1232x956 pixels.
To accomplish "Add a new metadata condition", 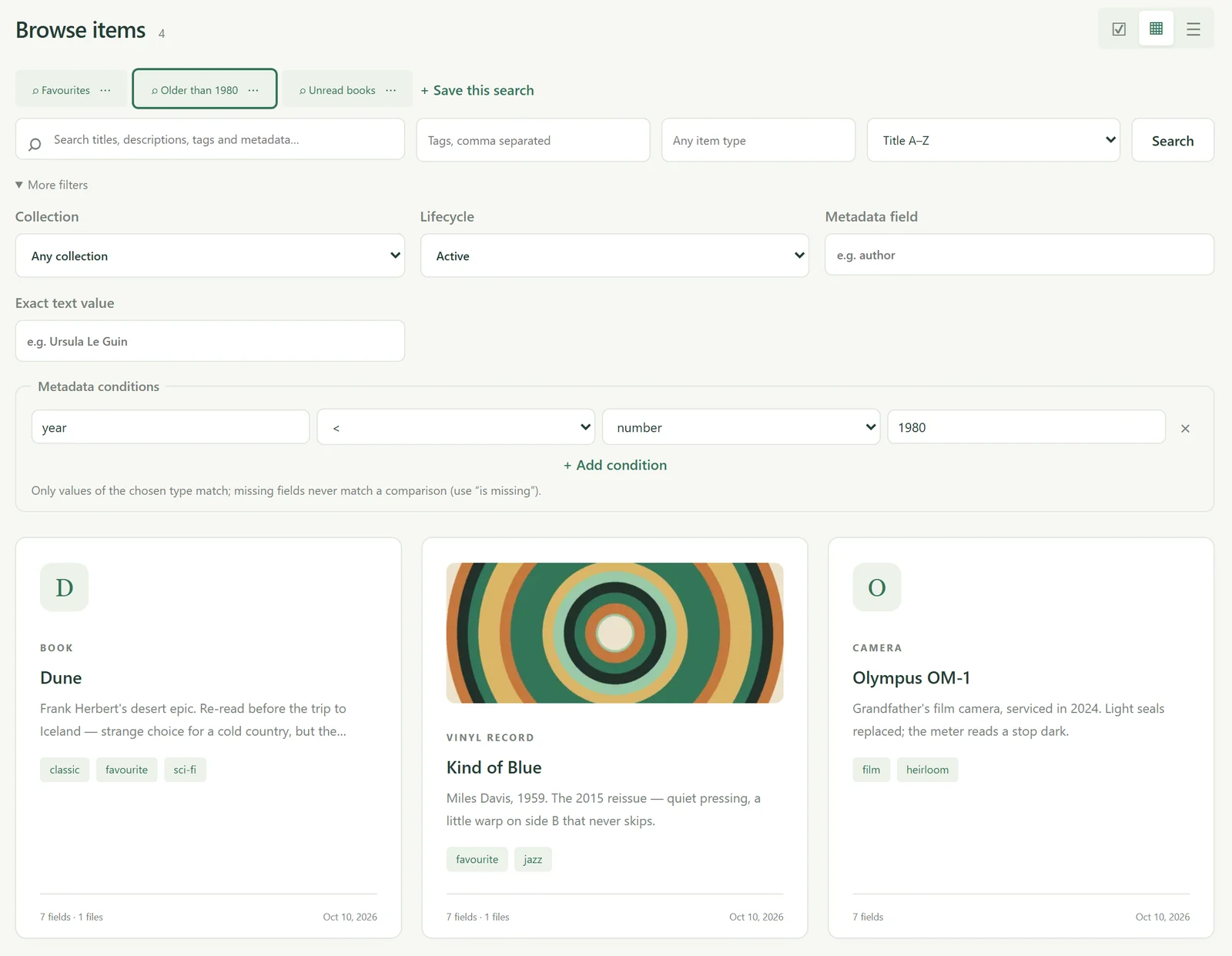I will (x=614, y=465).
